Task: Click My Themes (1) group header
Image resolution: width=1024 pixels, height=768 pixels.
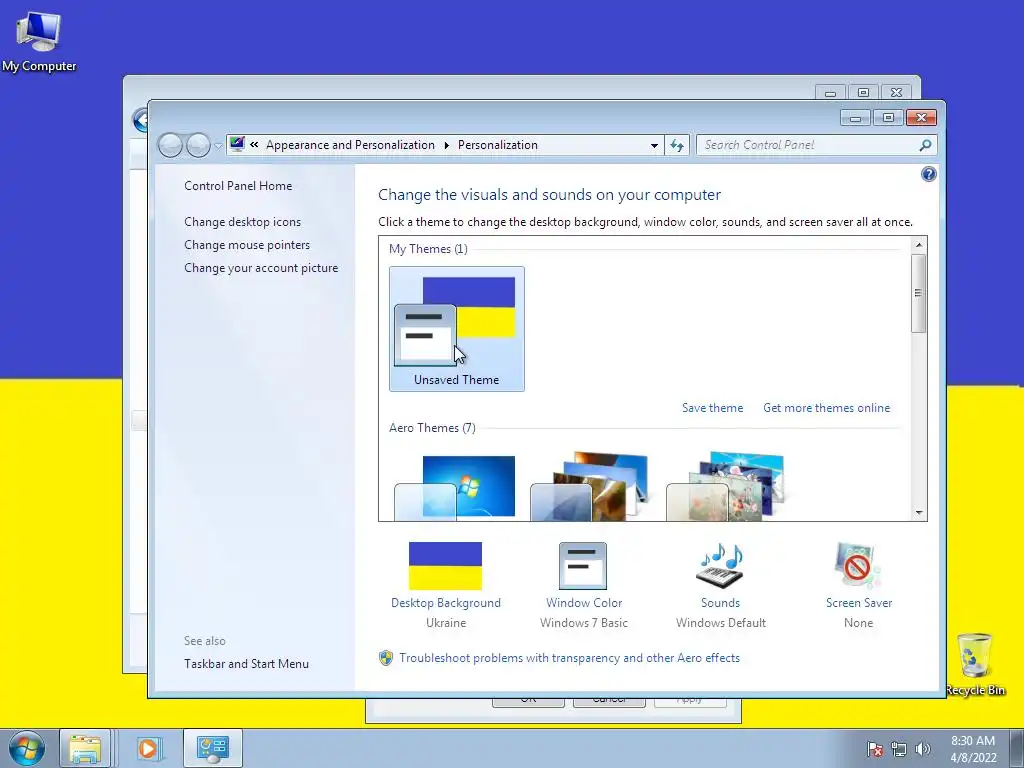Action: pyautogui.click(x=428, y=249)
